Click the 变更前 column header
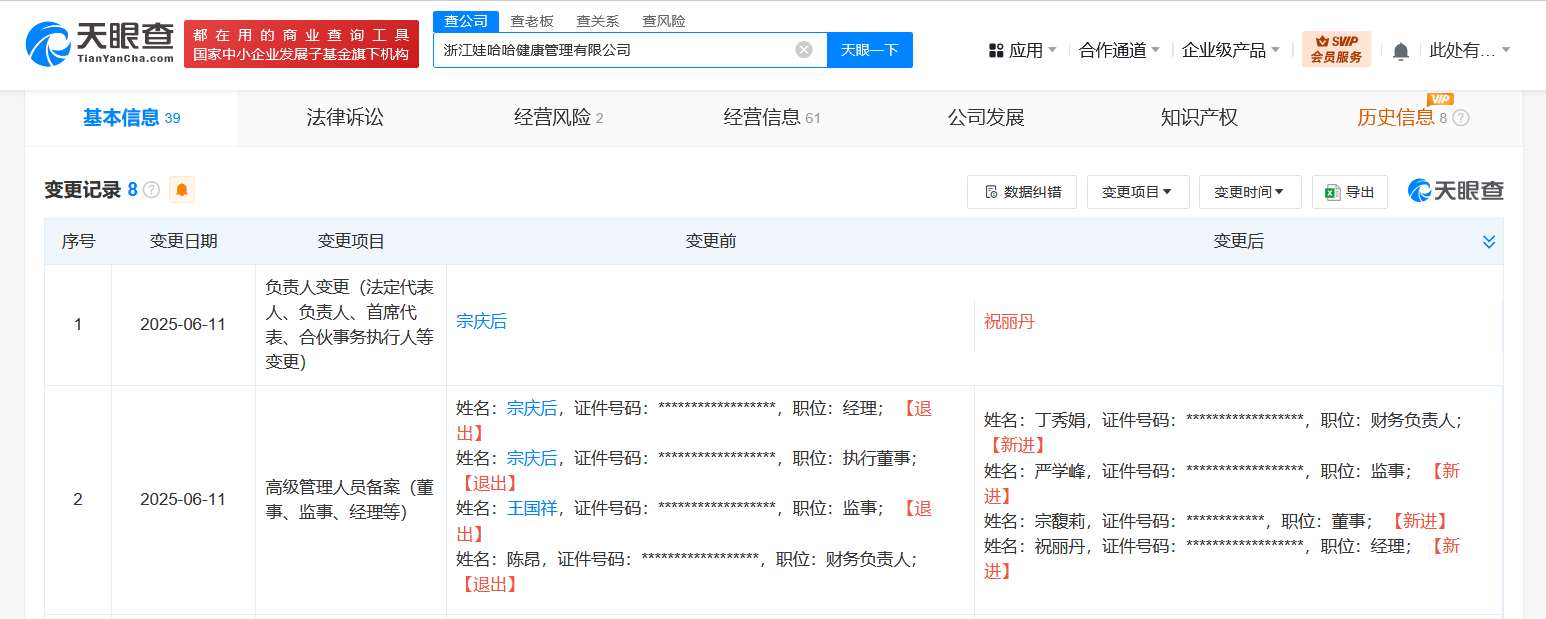Image resolution: width=1546 pixels, height=619 pixels. pos(711,242)
